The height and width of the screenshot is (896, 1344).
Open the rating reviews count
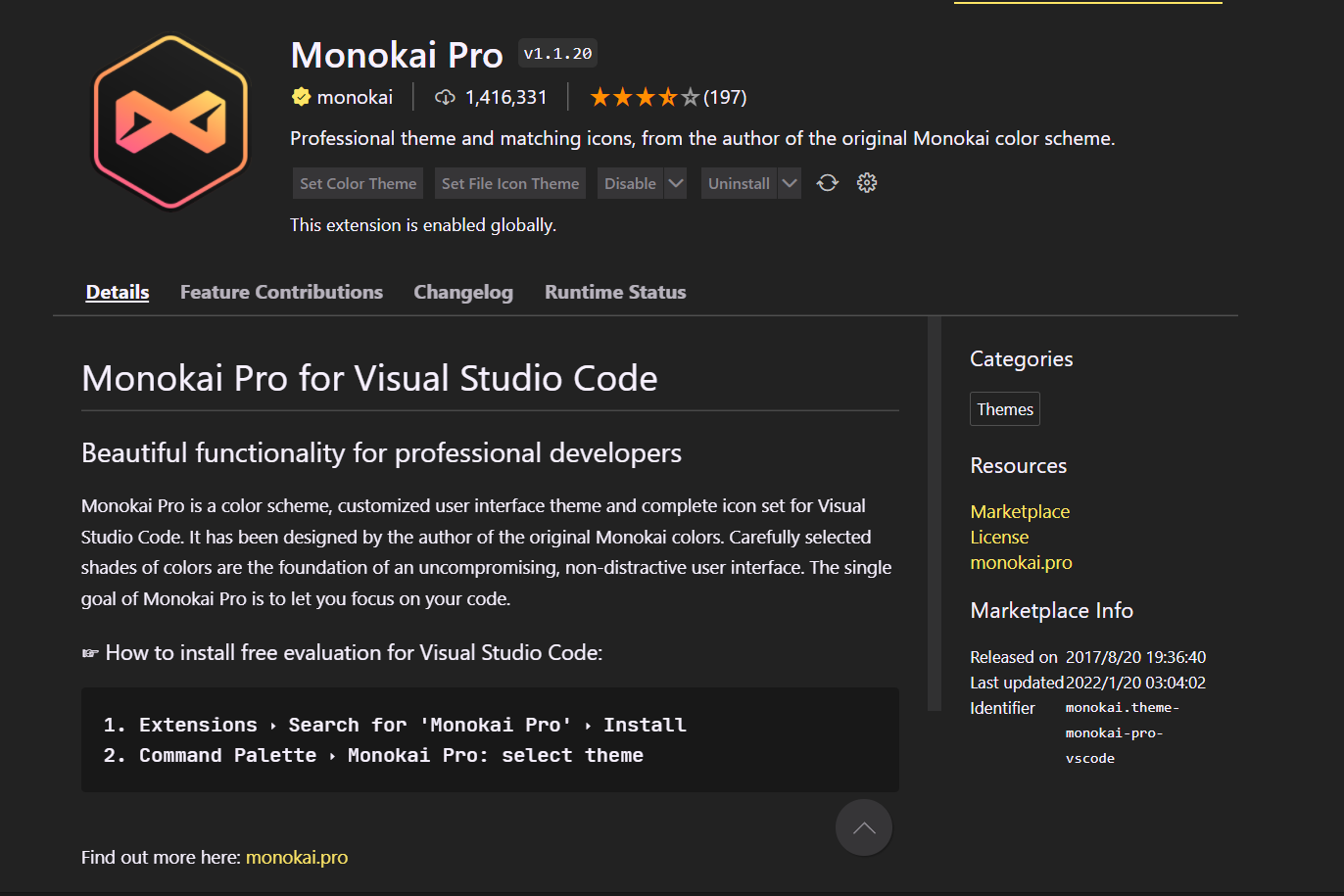point(725,96)
